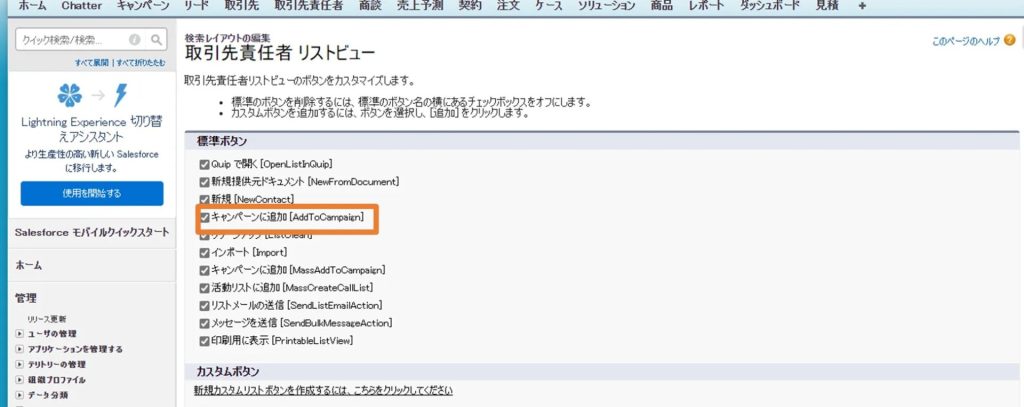Expand 組織プロファイル tree node
The image size is (1024, 407).
pyautogui.click(x=20, y=380)
